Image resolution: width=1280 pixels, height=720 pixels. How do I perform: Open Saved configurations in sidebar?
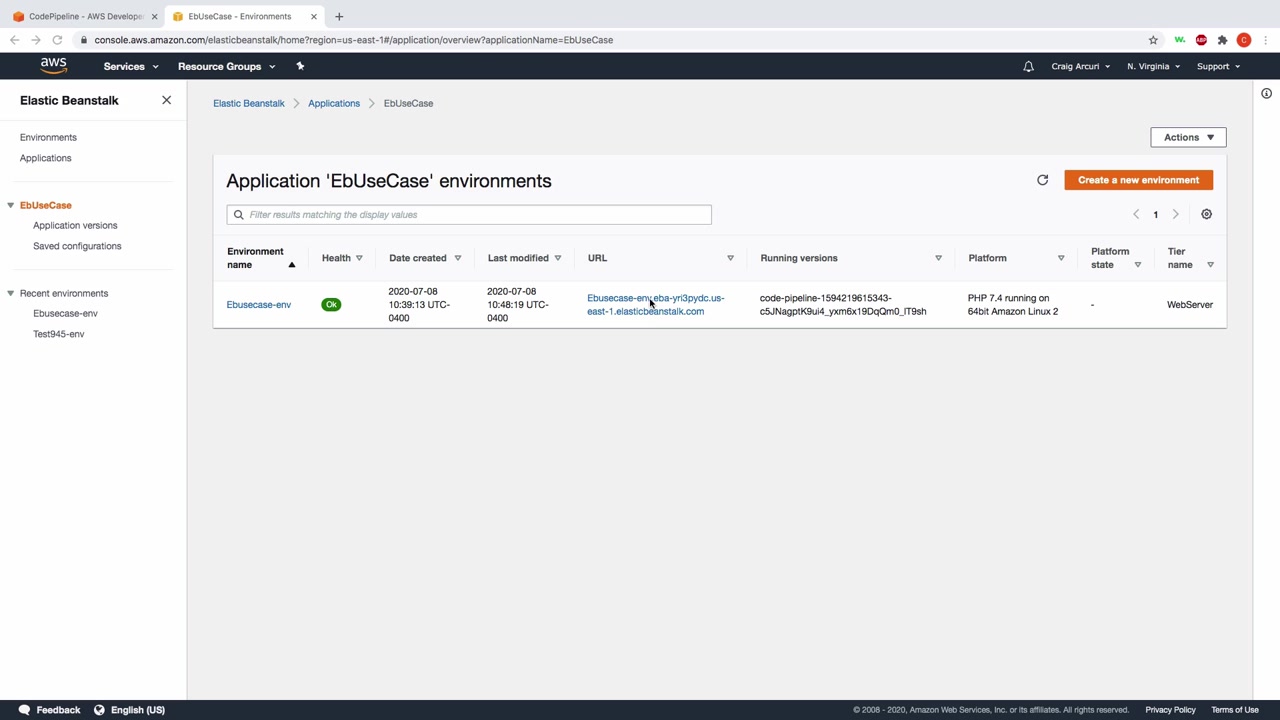[77, 246]
